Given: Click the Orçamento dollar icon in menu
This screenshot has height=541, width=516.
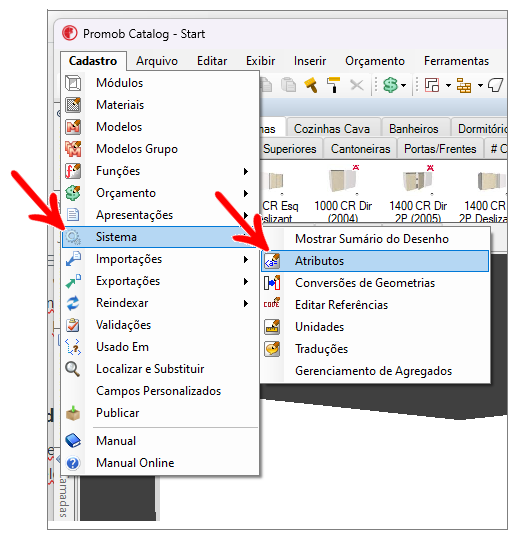Looking at the screenshot, I should point(73,193).
